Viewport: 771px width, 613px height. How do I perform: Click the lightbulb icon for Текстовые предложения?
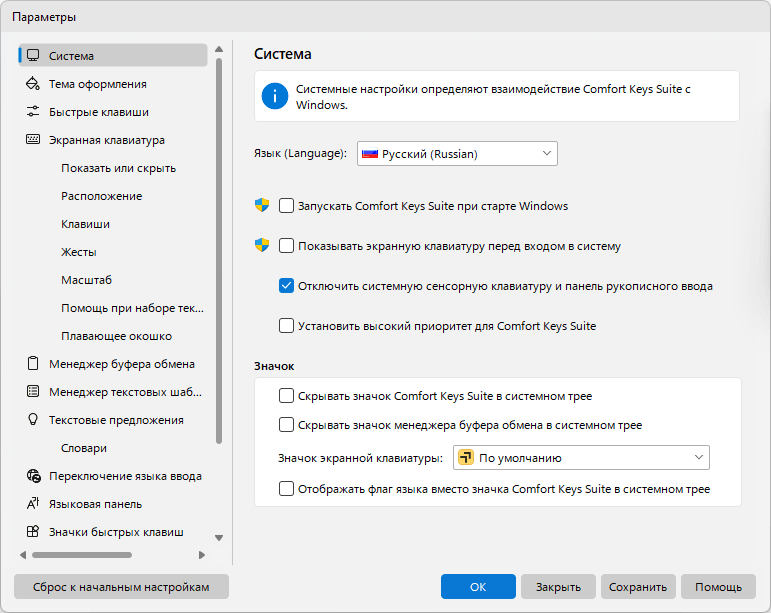33,419
